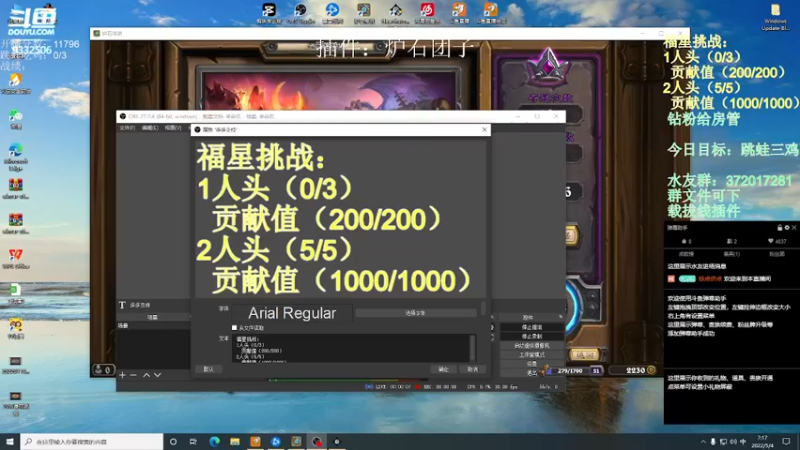Open the Windows Update folder on desktop
800x450 pixels.
[x=775, y=10]
